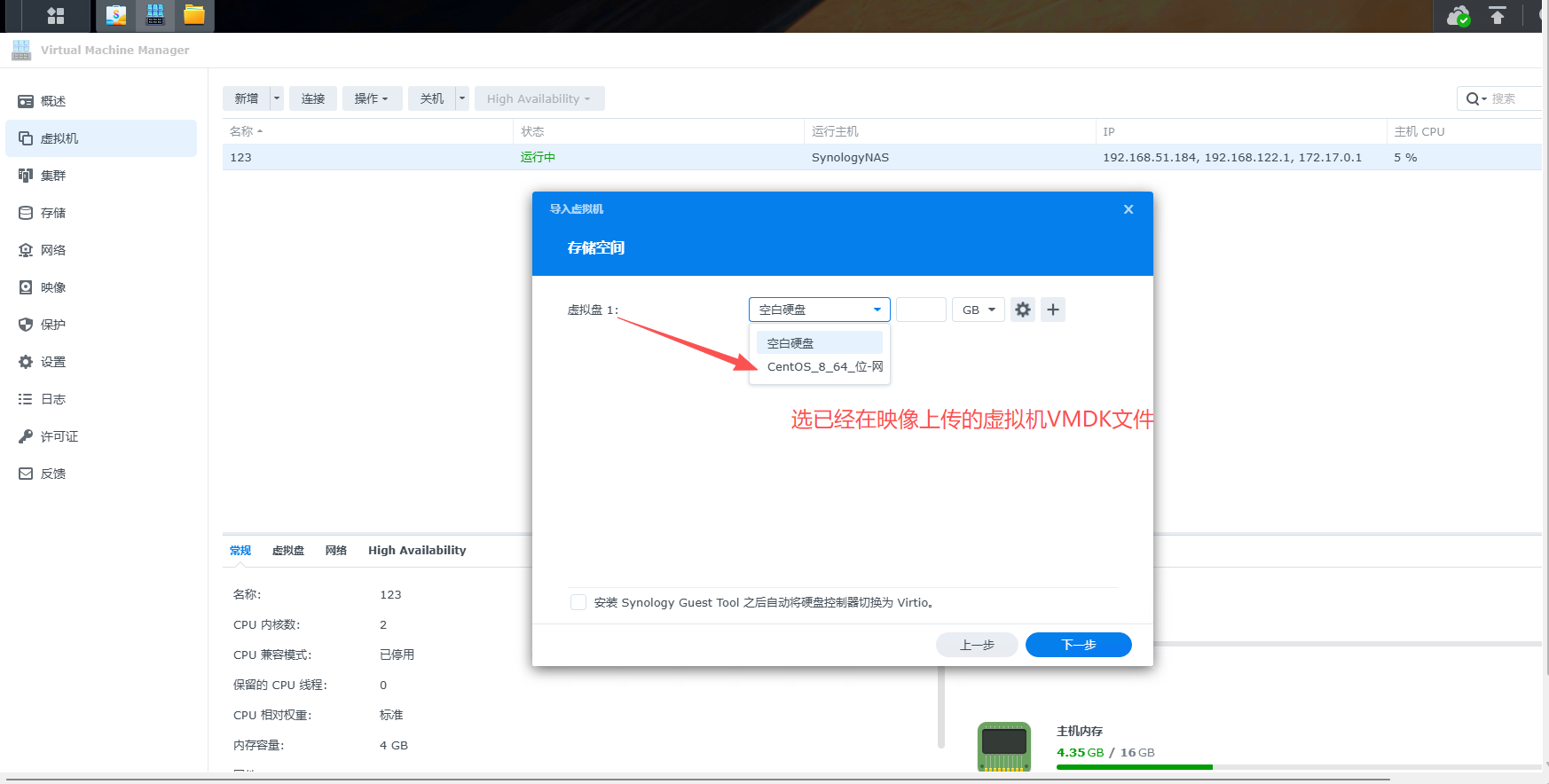Open the 日志 log section
This screenshot has height=784, width=1549.
tap(101, 399)
